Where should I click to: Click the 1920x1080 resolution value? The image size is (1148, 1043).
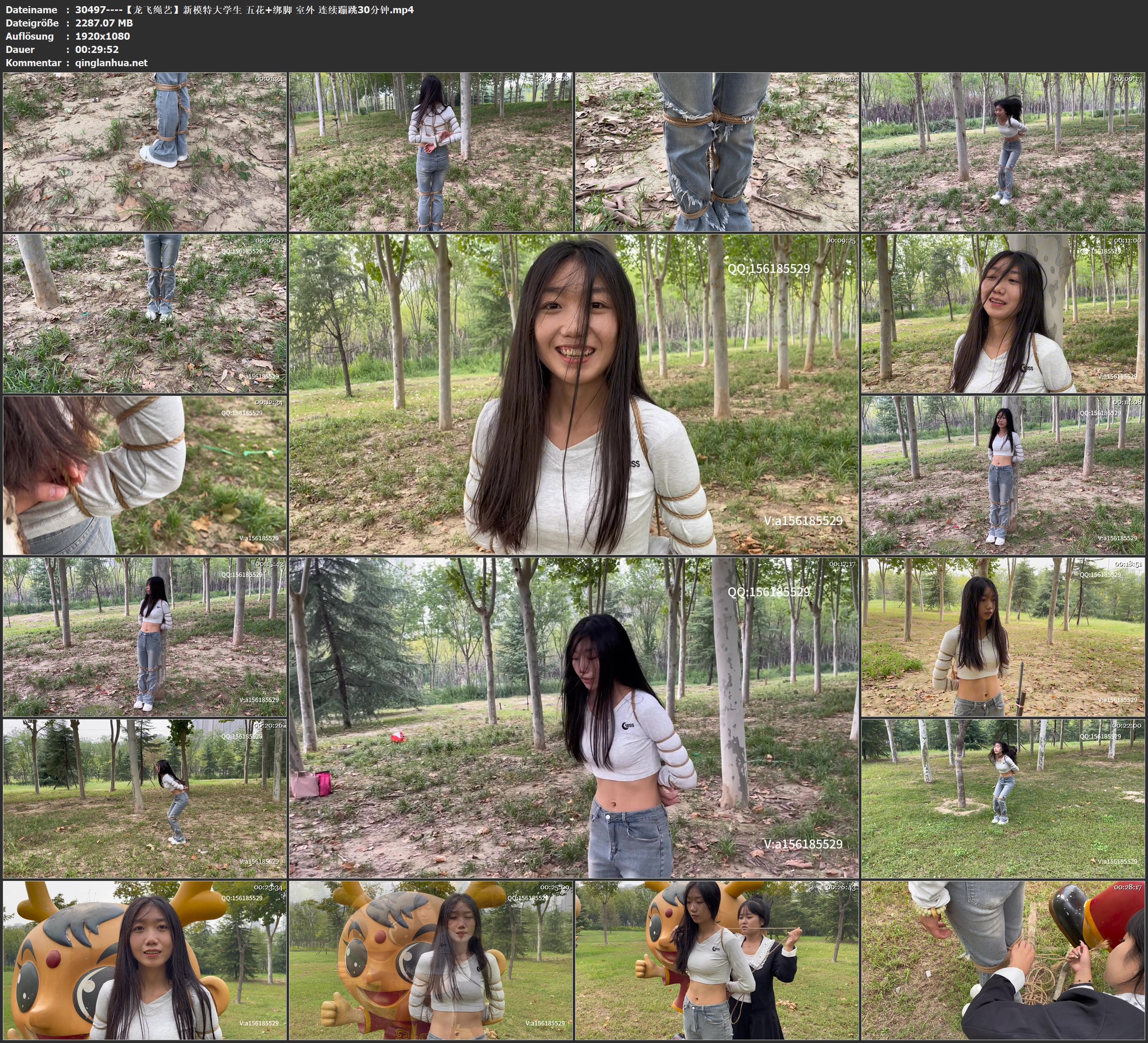point(103,36)
